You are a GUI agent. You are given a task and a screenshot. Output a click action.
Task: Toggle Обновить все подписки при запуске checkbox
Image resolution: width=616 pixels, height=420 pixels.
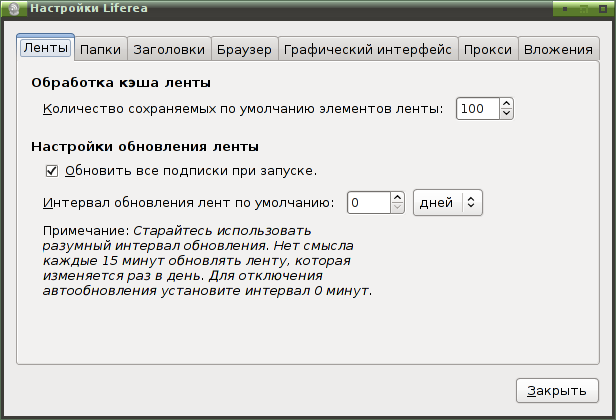(x=52, y=171)
